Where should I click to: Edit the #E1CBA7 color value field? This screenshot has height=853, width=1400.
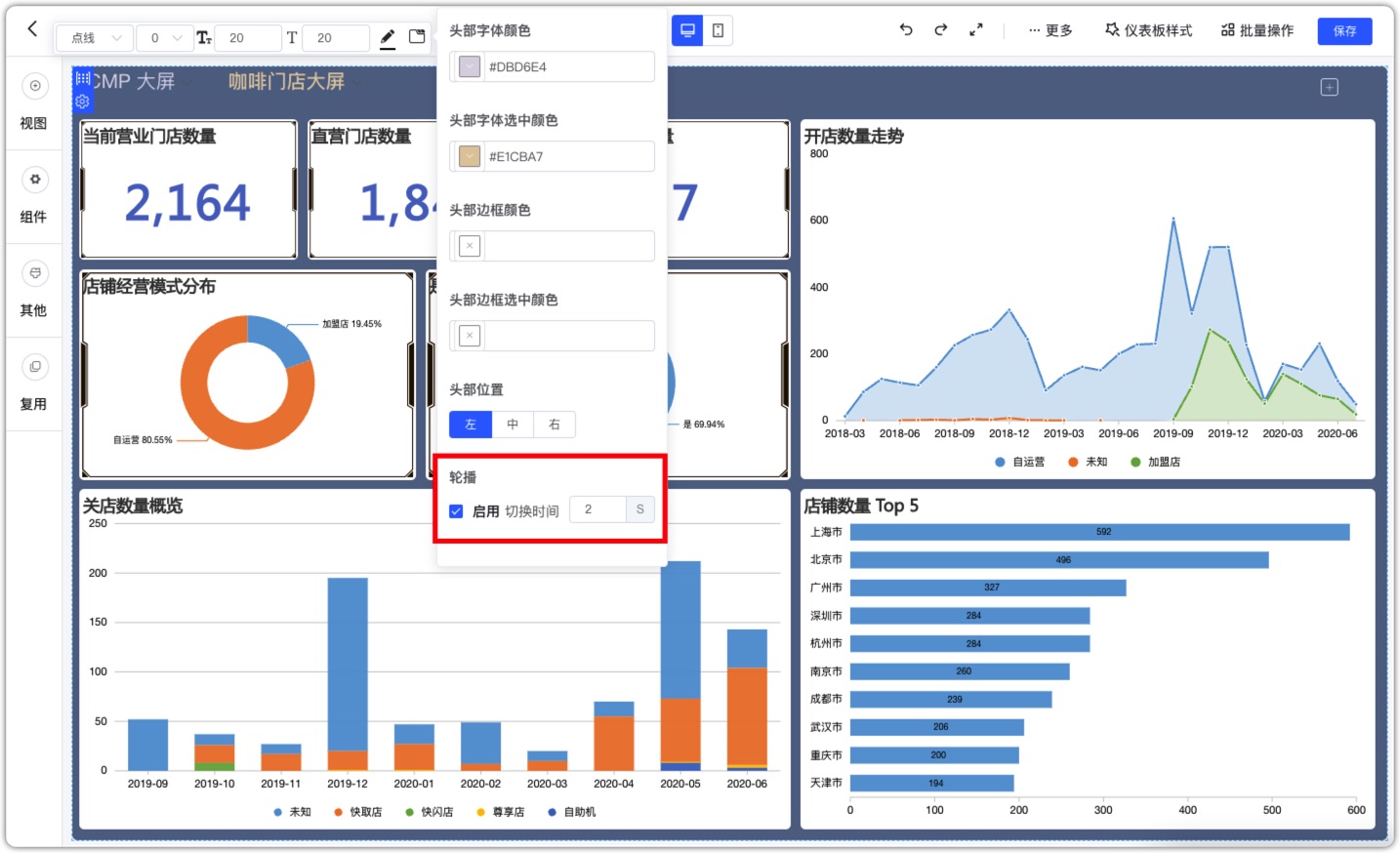pyautogui.click(x=568, y=156)
